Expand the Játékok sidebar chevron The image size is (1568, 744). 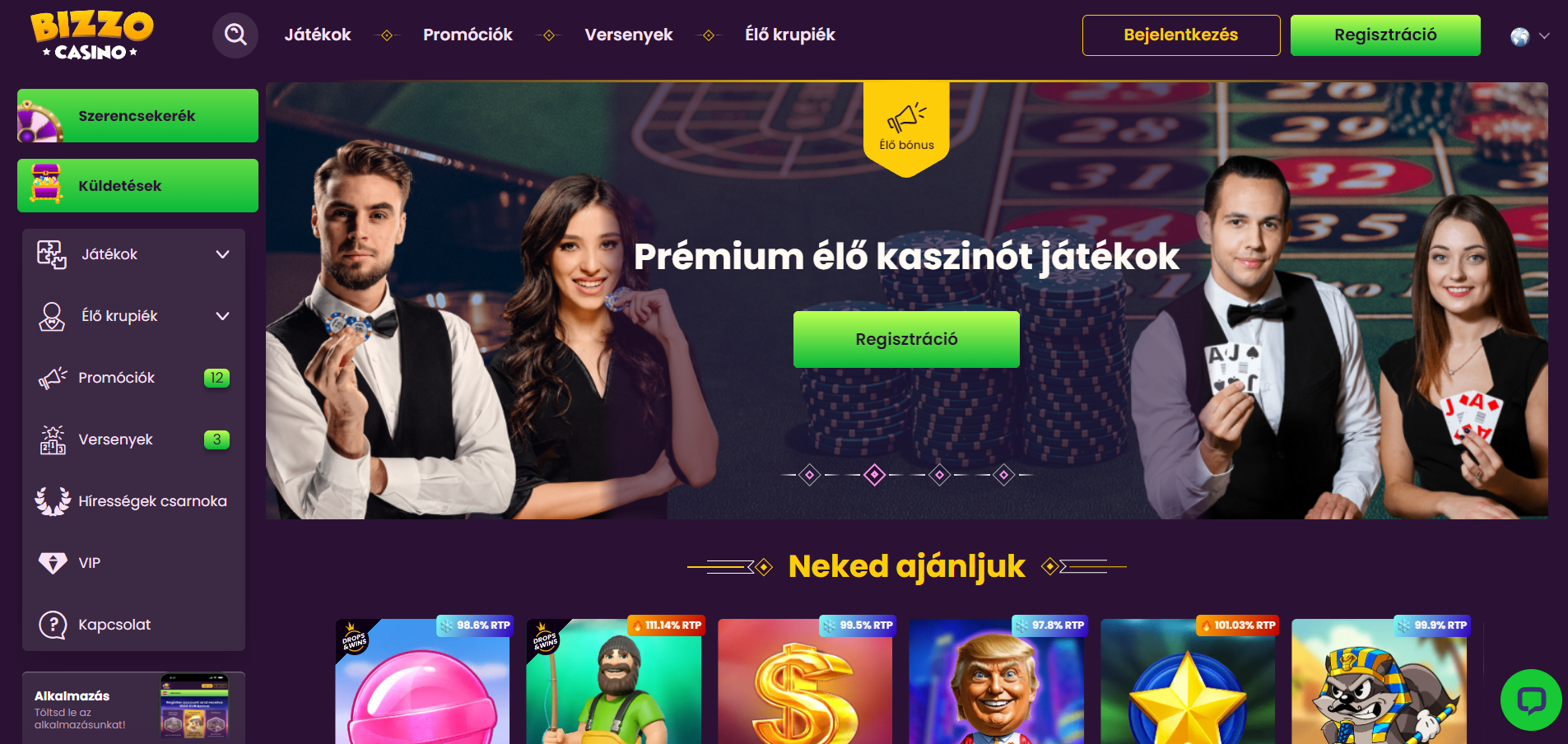click(x=222, y=254)
